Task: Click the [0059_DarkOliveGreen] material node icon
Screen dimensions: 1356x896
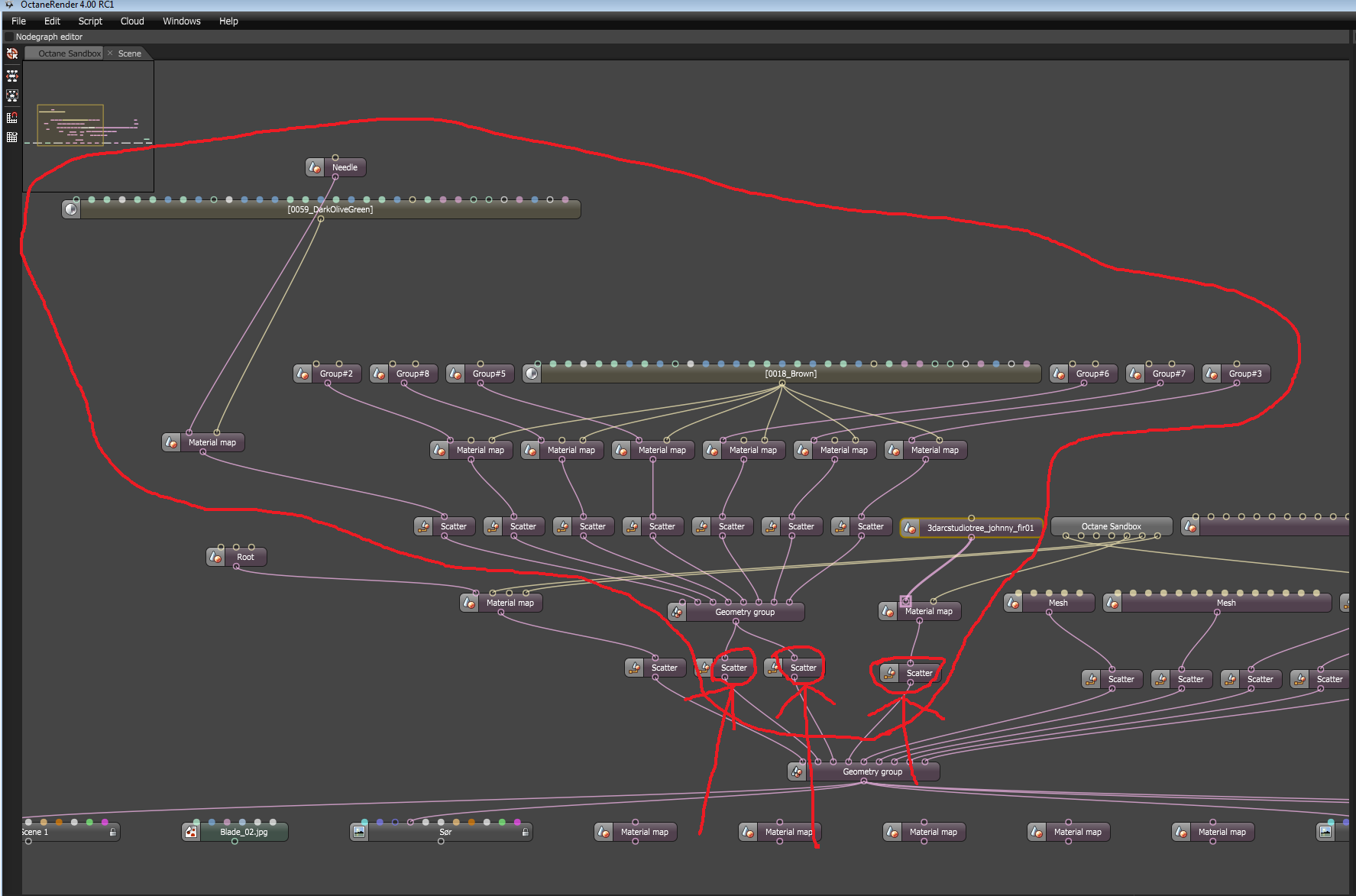Action: click(x=71, y=209)
